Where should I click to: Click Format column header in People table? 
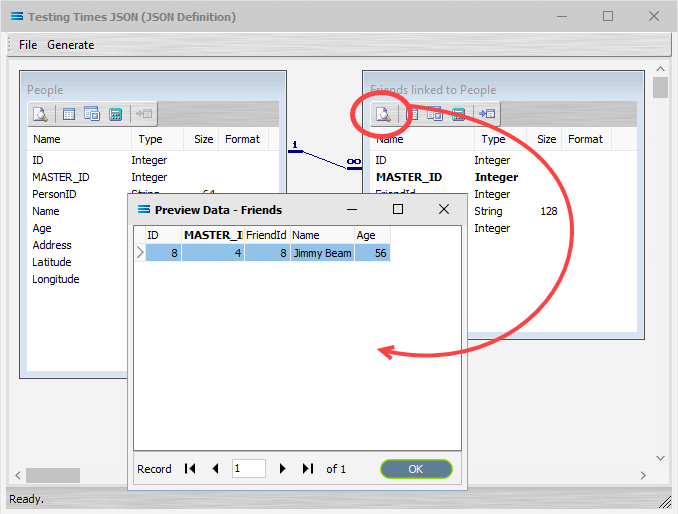[243, 139]
